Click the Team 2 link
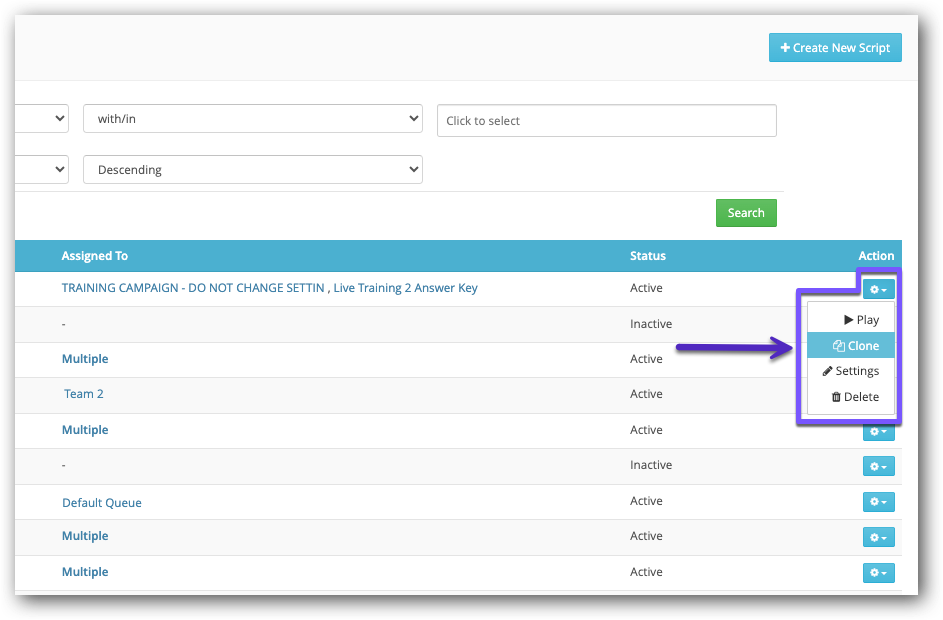This screenshot has width=943, height=620. coord(84,394)
